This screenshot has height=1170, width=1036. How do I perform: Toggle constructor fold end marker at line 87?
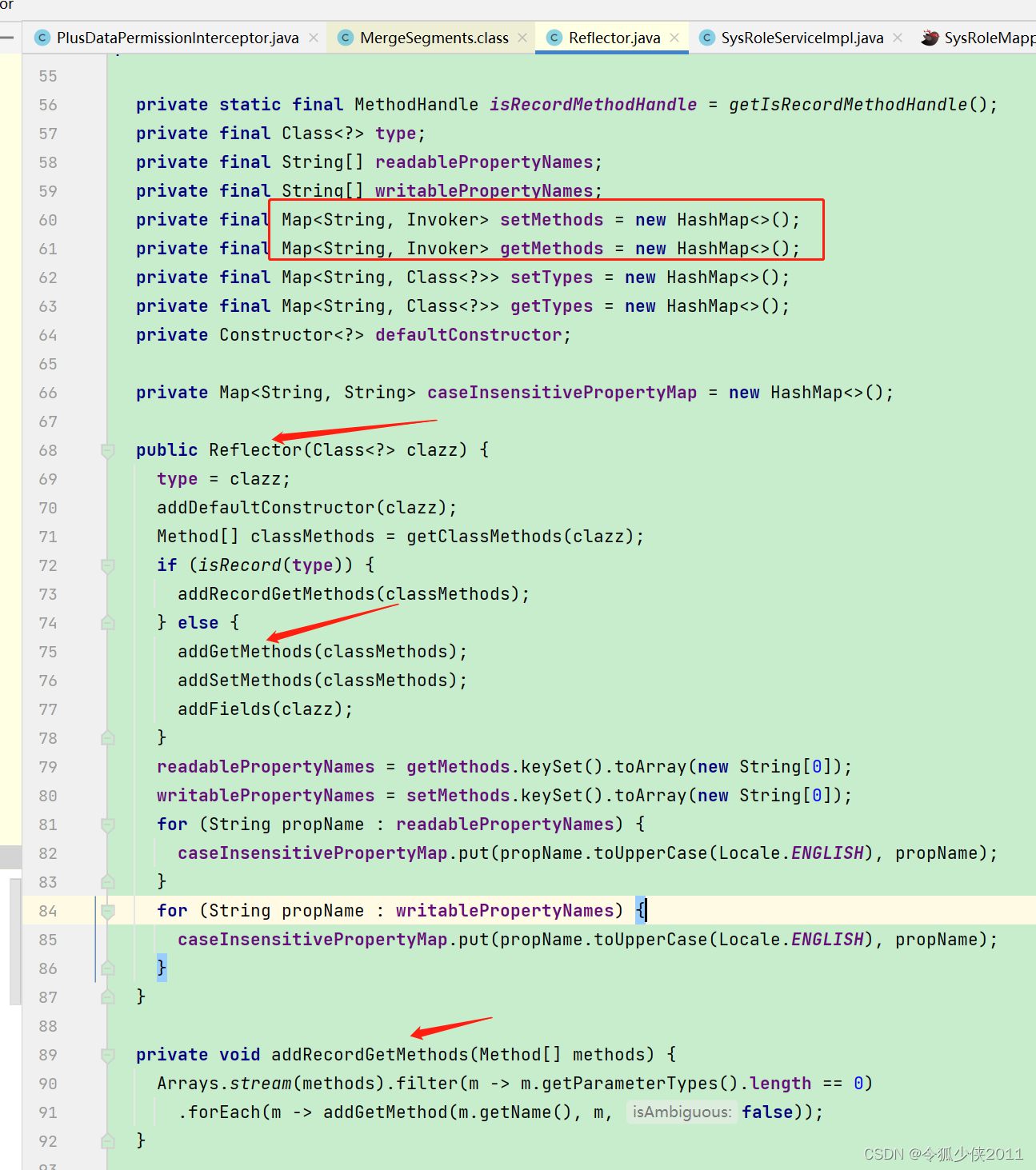(108, 997)
